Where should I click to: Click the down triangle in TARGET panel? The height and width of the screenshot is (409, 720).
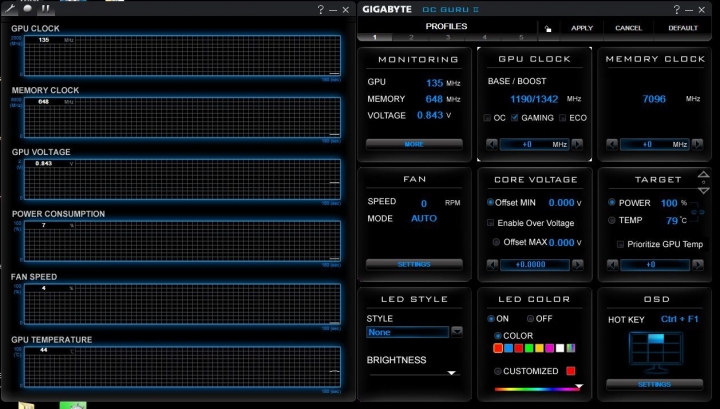[x=703, y=190]
